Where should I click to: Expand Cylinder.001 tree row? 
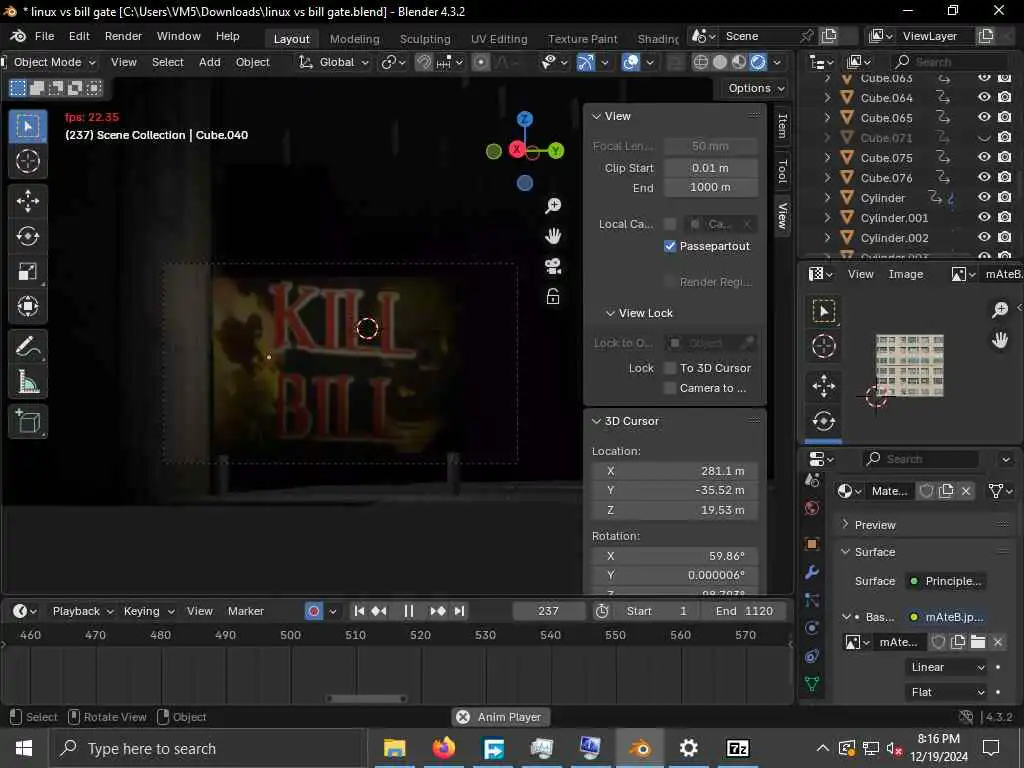click(827, 217)
